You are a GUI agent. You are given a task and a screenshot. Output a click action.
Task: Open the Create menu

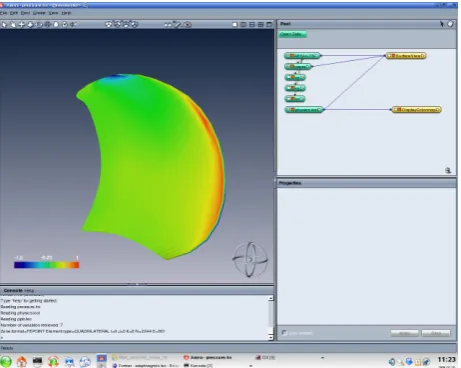pyautogui.click(x=39, y=13)
